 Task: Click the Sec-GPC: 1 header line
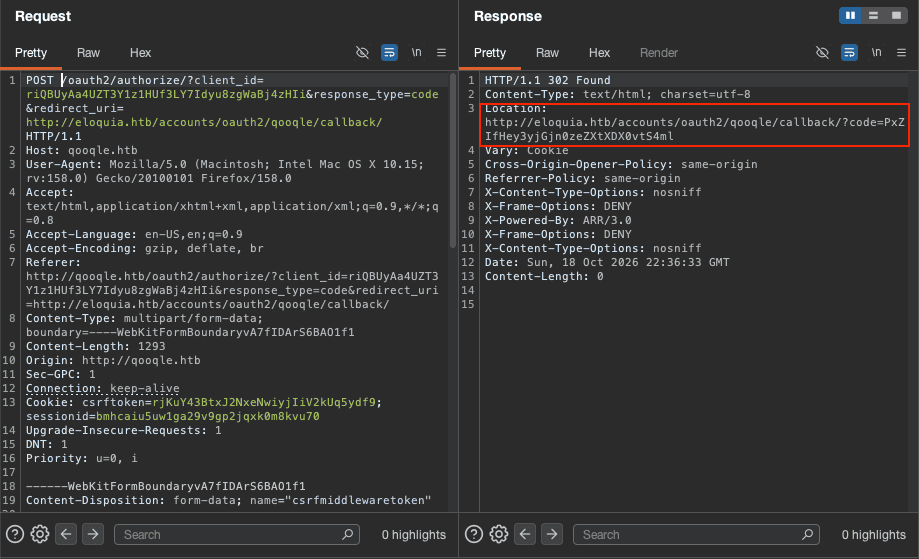click(60, 374)
